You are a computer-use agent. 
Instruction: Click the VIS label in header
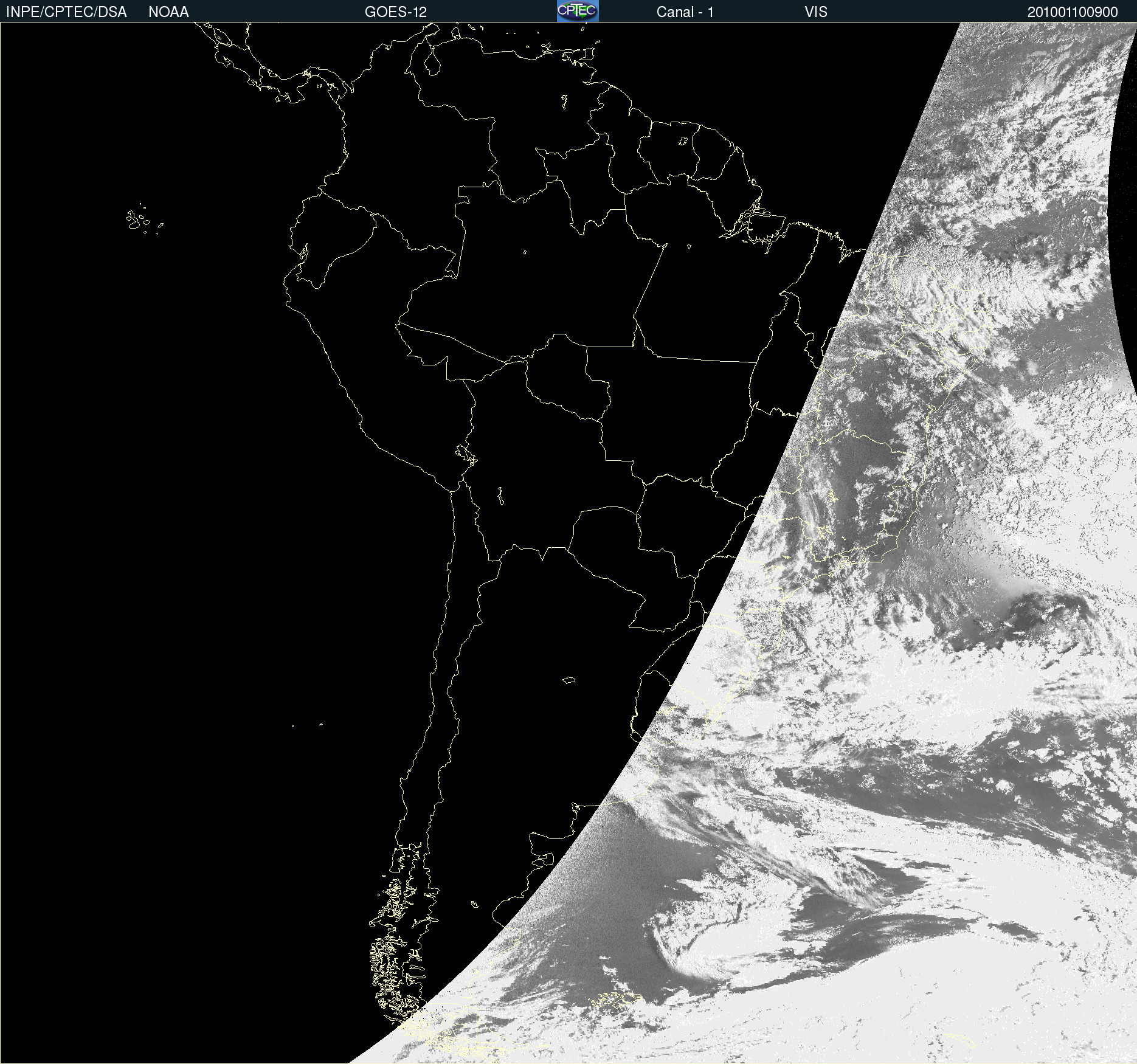816,12
